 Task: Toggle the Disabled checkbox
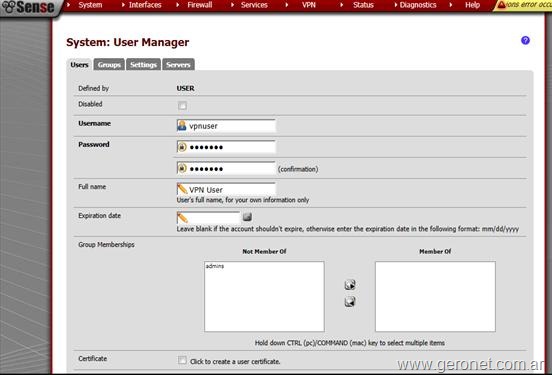(182, 105)
